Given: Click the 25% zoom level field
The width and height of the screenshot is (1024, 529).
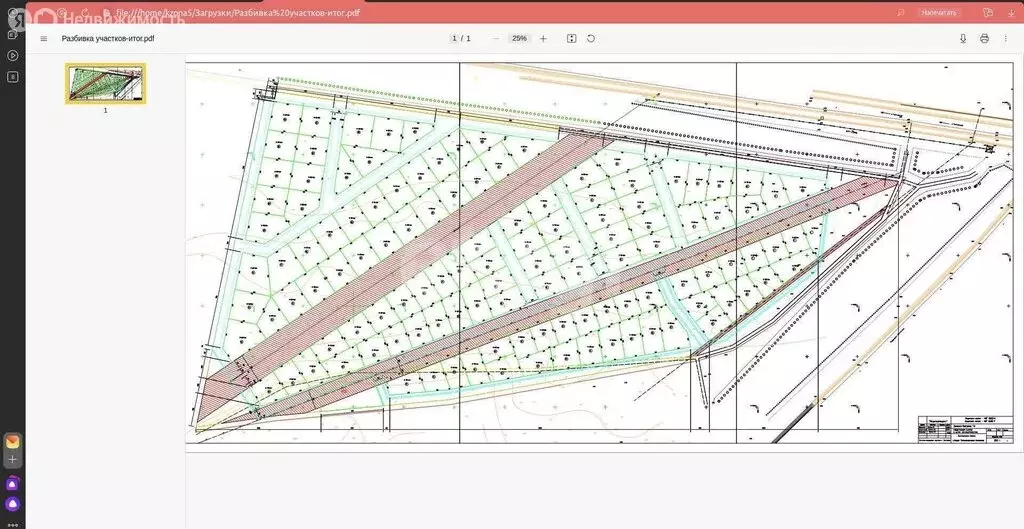Looking at the screenshot, I should [x=519, y=39].
